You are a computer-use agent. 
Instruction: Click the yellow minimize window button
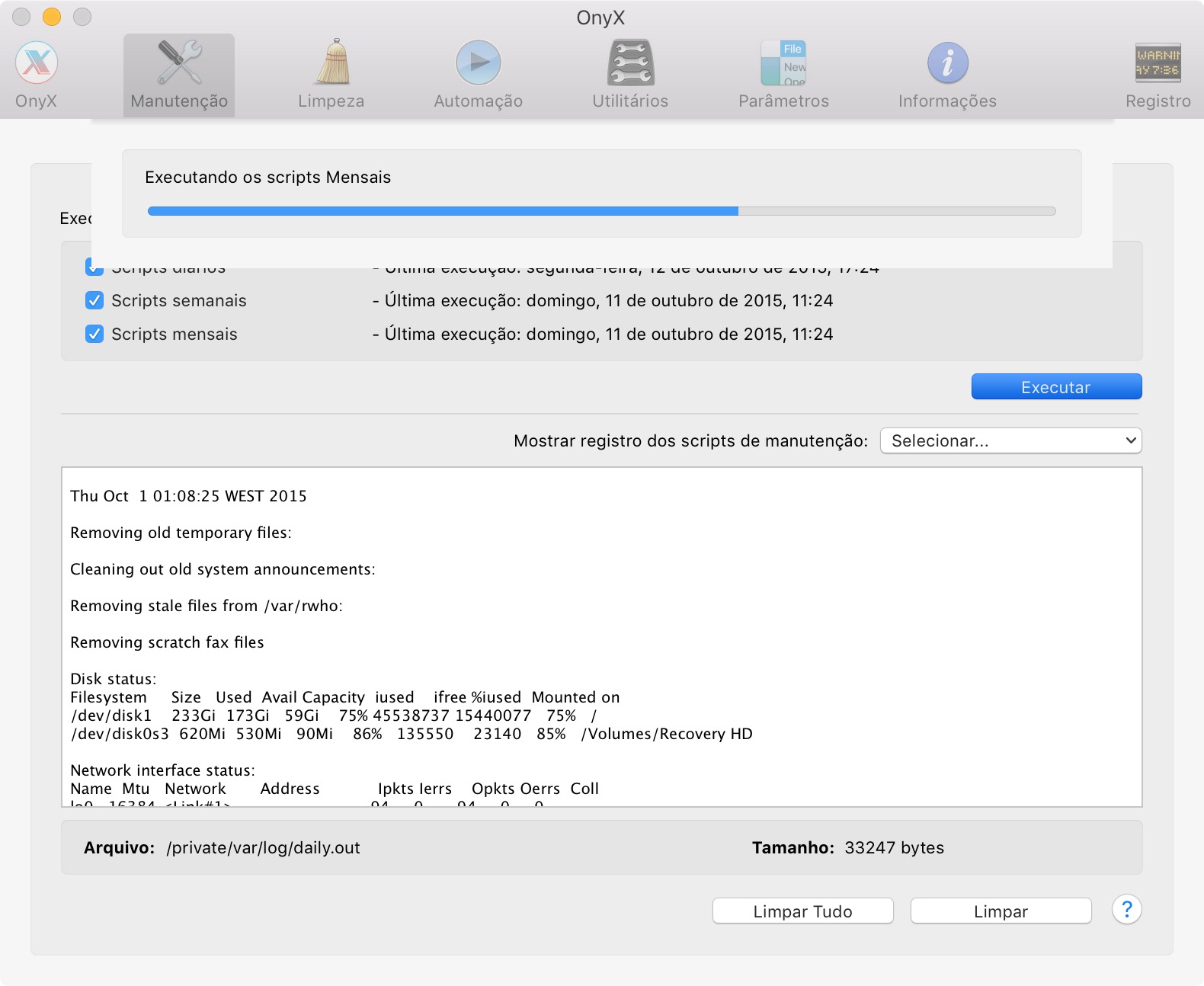(52, 16)
